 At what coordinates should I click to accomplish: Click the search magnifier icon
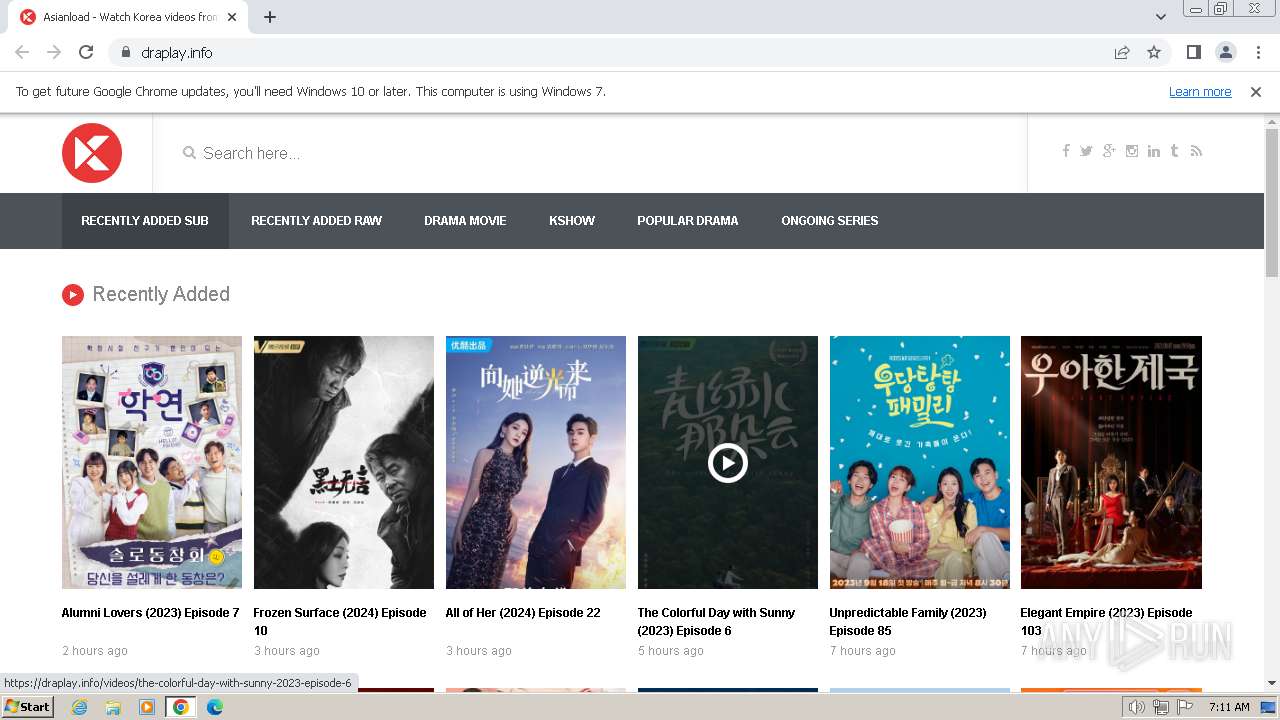click(189, 153)
